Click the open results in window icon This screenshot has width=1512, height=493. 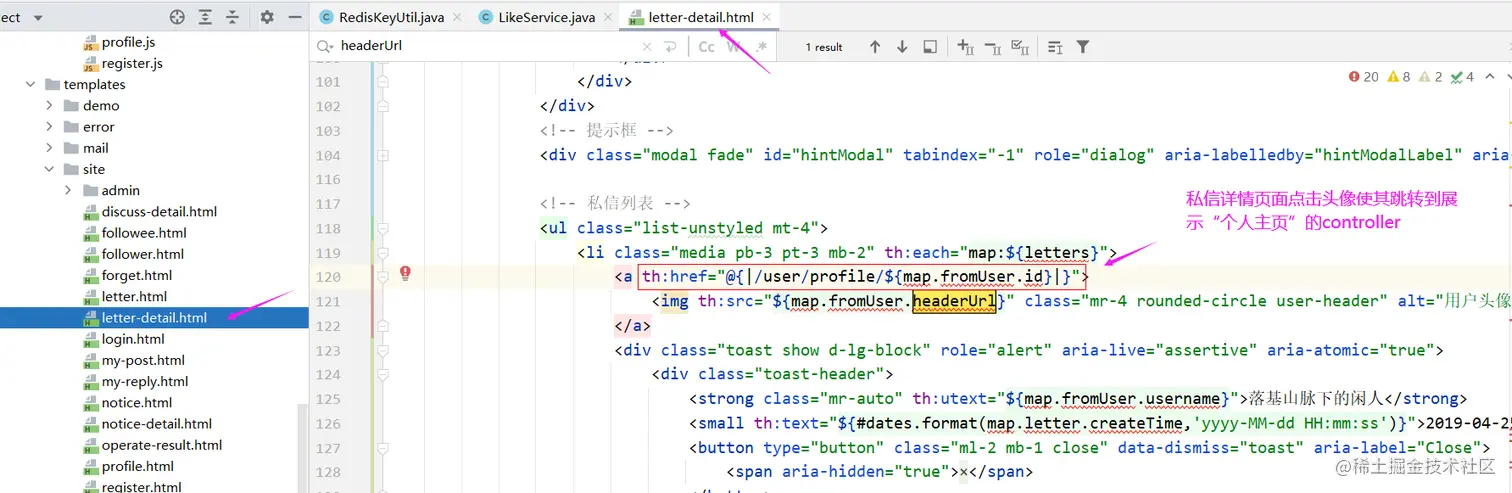pyautogui.click(x=930, y=47)
